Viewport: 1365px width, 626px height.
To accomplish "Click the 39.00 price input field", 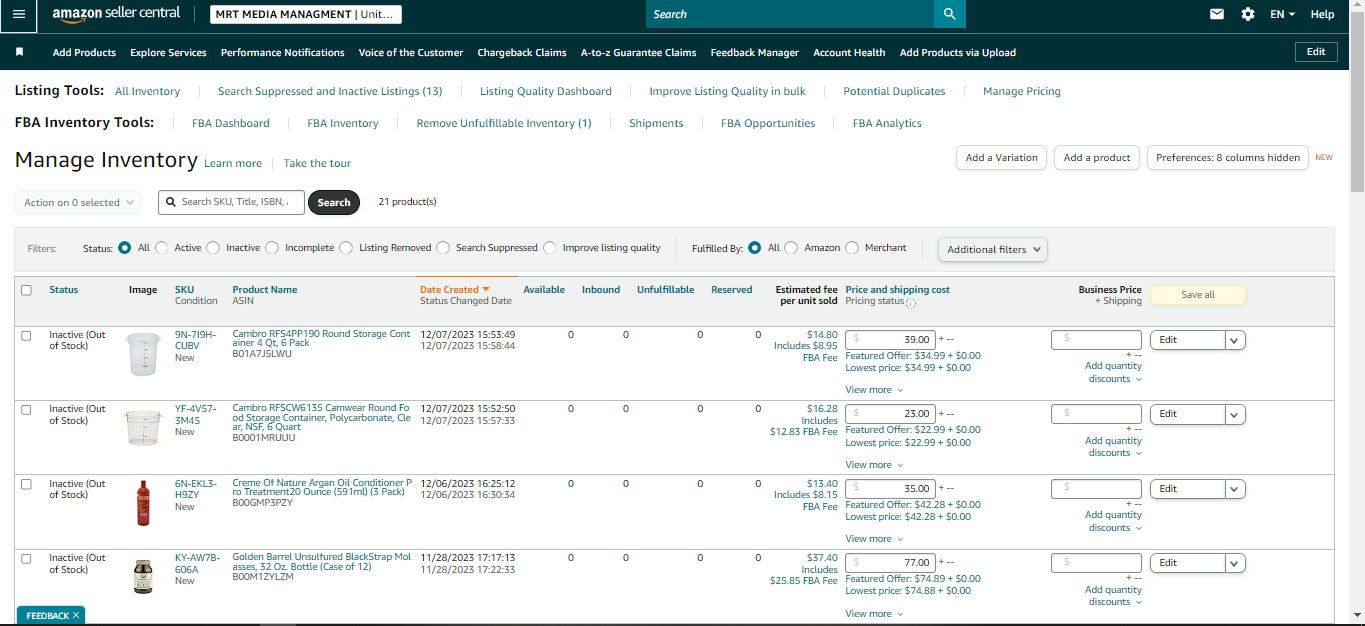I will 891,339.
